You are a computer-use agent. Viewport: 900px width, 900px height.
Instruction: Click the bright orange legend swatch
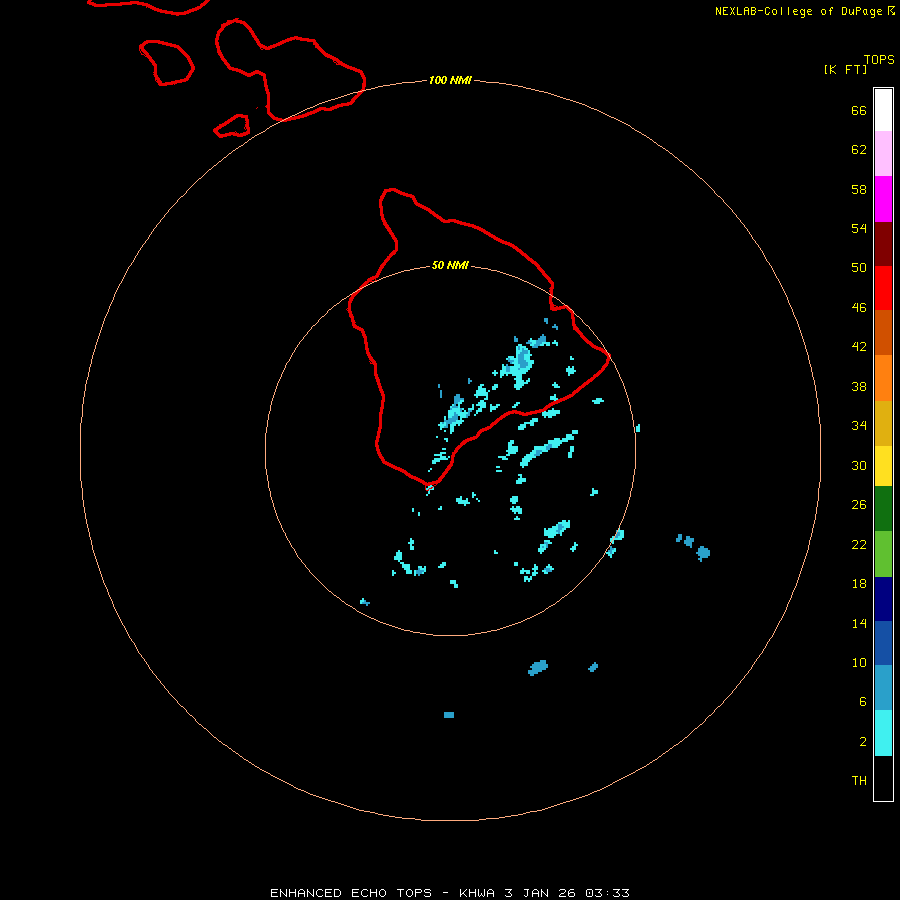point(883,378)
